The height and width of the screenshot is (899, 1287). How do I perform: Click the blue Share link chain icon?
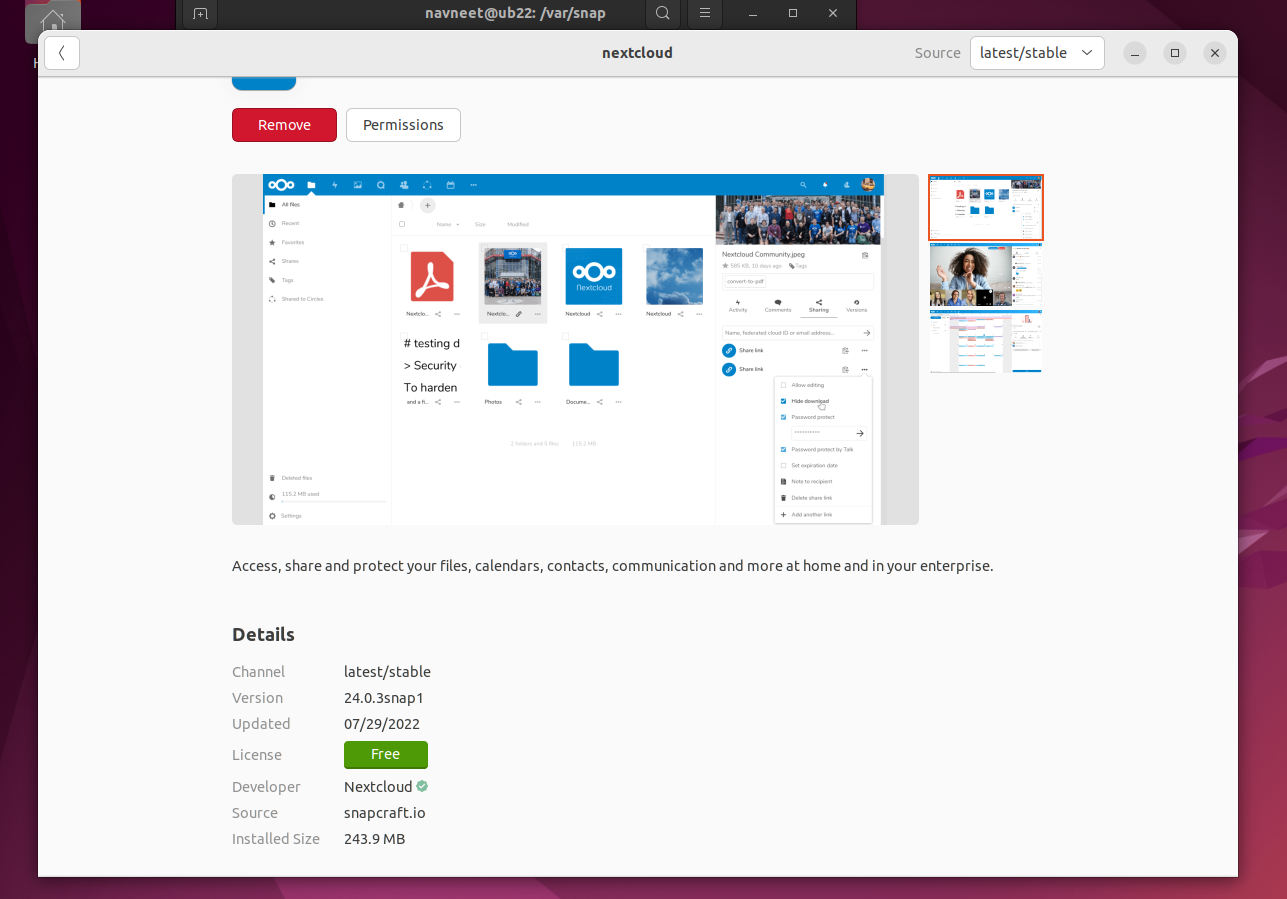tap(728, 351)
